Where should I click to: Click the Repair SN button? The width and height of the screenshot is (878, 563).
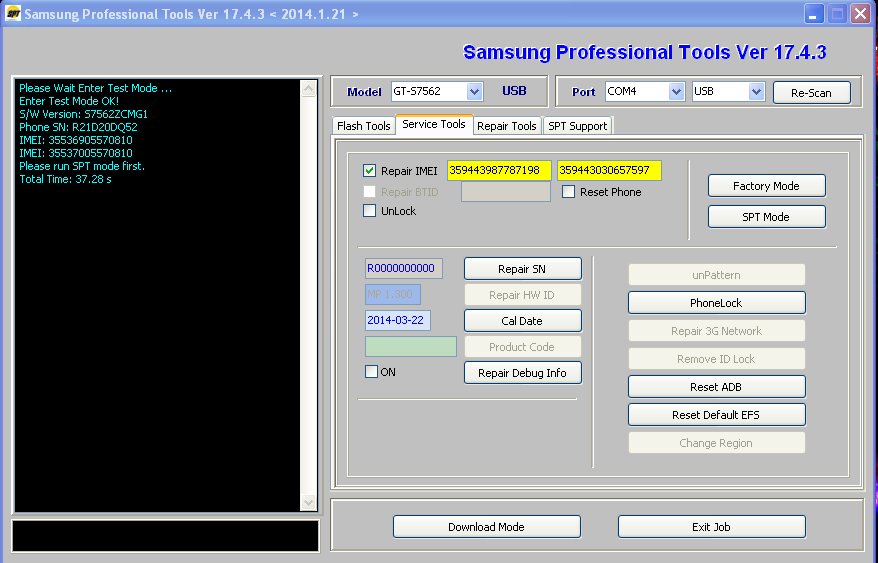(522, 269)
